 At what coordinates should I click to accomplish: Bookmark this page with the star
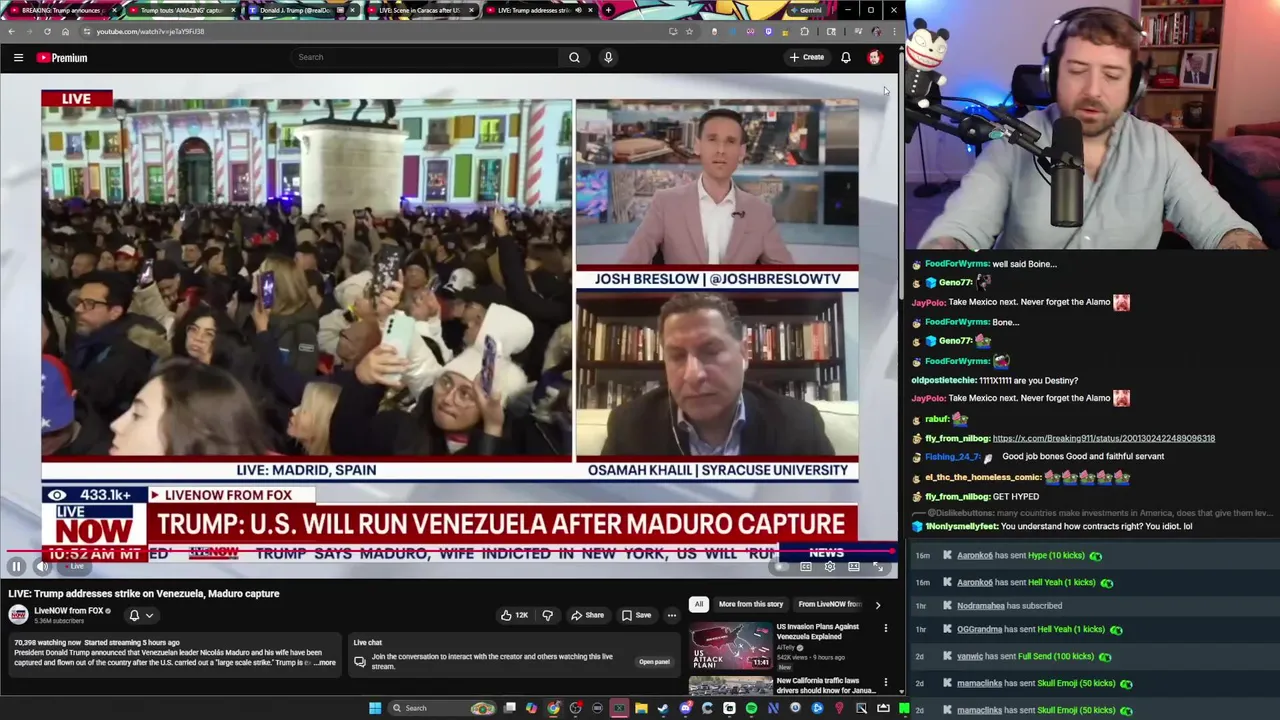click(x=689, y=31)
